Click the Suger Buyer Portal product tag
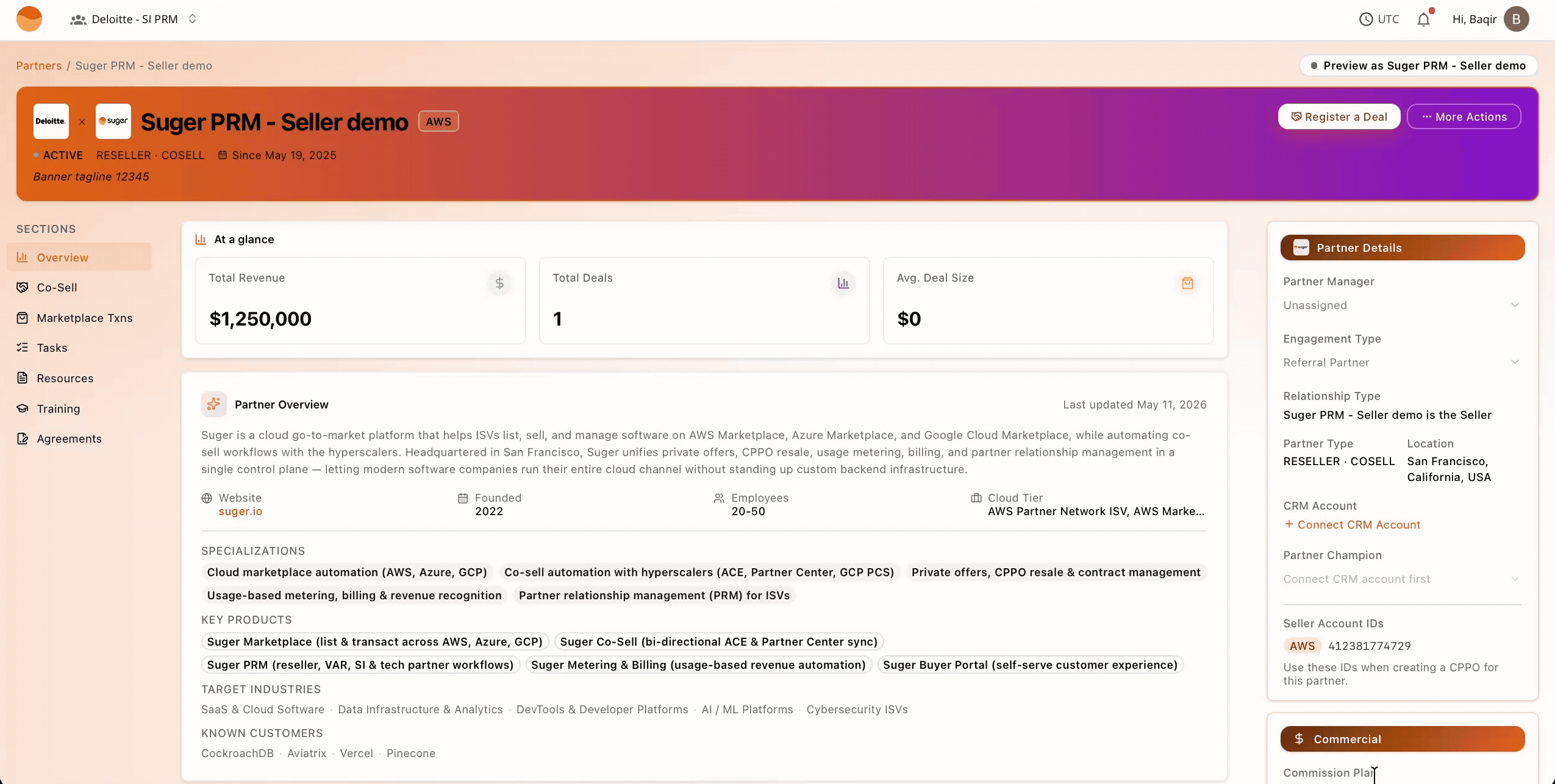1555x784 pixels. click(1030, 665)
